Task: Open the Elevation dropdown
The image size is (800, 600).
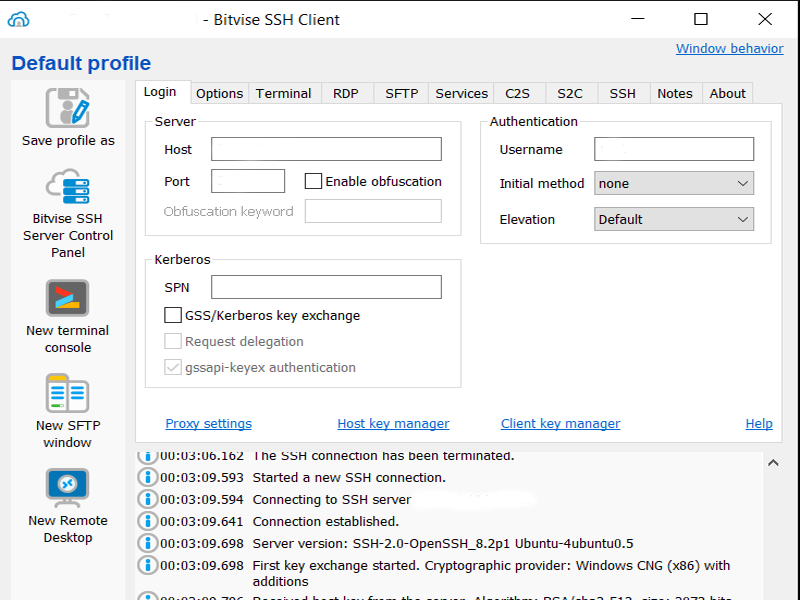Action: point(673,219)
